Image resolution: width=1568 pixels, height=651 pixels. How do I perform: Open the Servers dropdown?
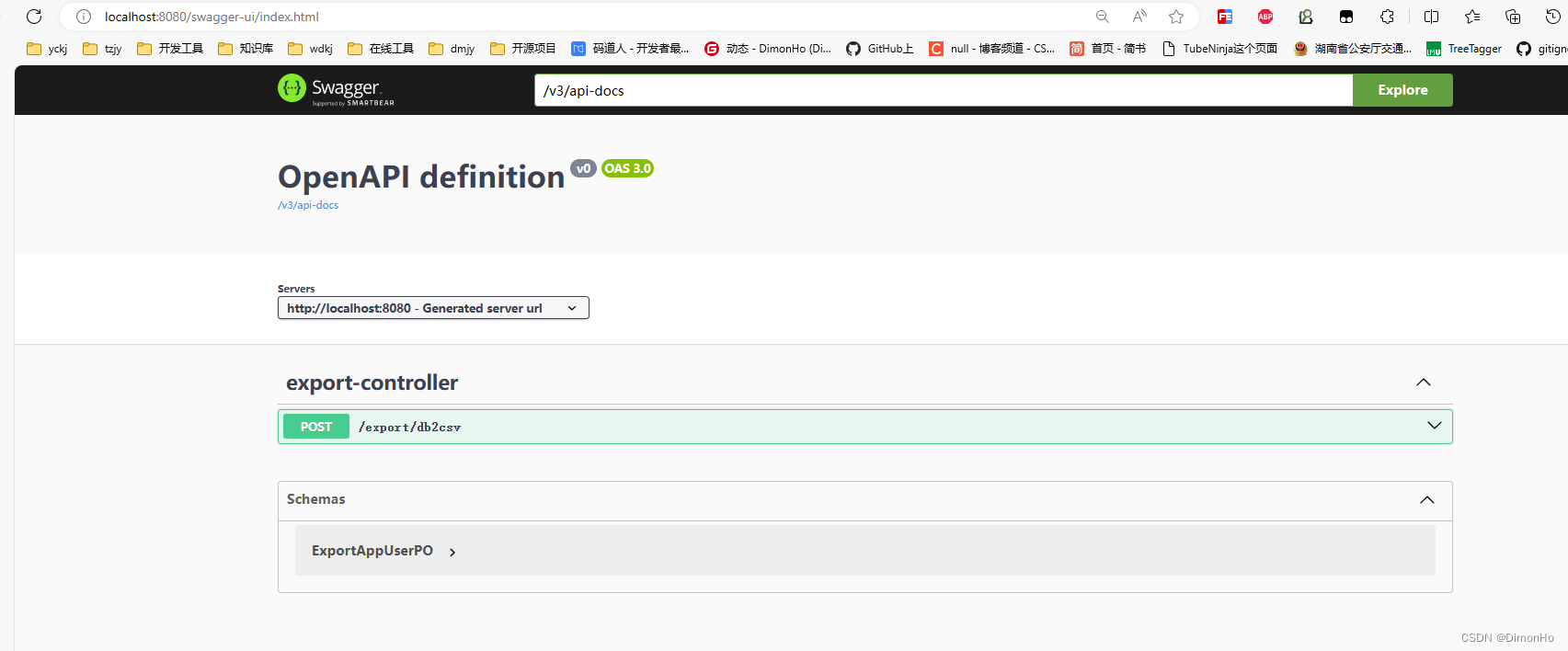point(433,308)
